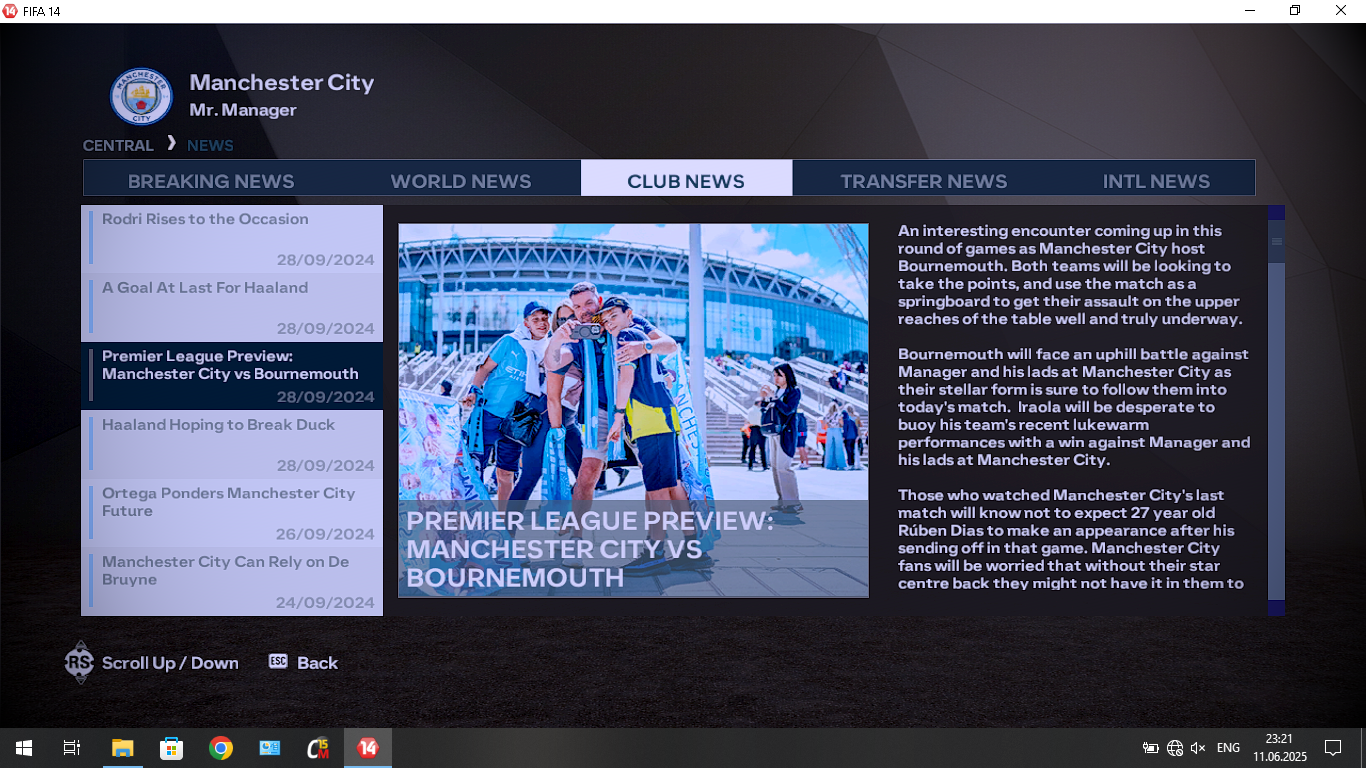Click the Scroll Up / Down label
This screenshot has height=768, width=1366.
tap(170, 662)
